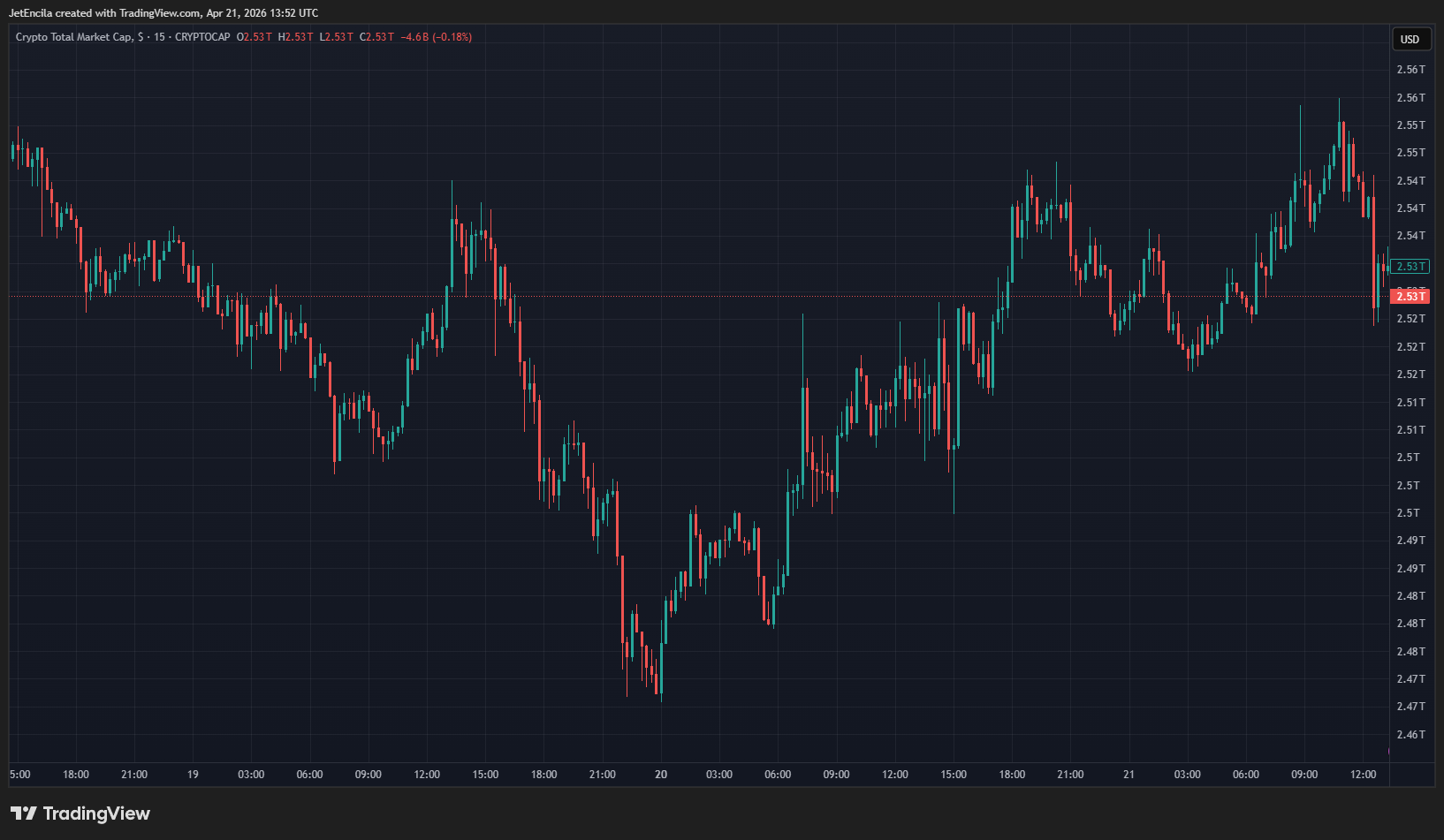The image size is (1444, 840).
Task: Click the '19' date marker on time axis
Action: click(x=193, y=775)
